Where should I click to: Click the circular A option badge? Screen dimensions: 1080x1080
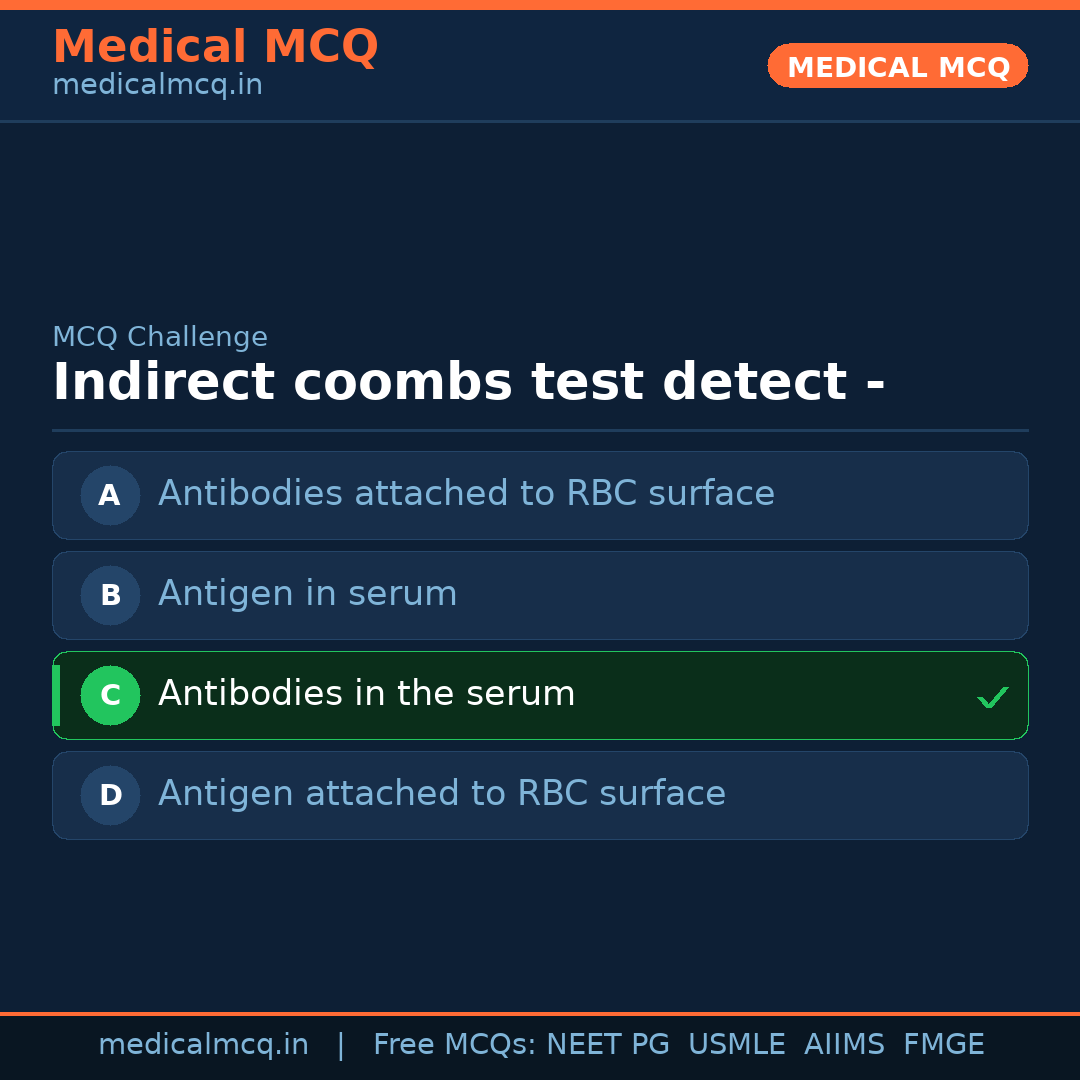point(110,495)
